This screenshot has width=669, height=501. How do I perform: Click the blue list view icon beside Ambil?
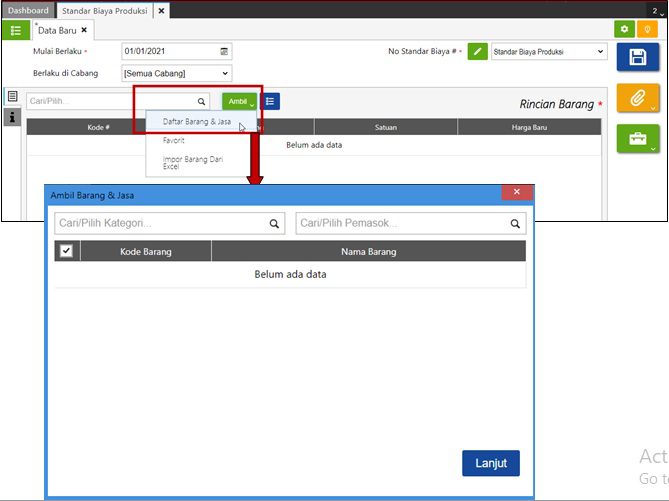click(x=271, y=101)
